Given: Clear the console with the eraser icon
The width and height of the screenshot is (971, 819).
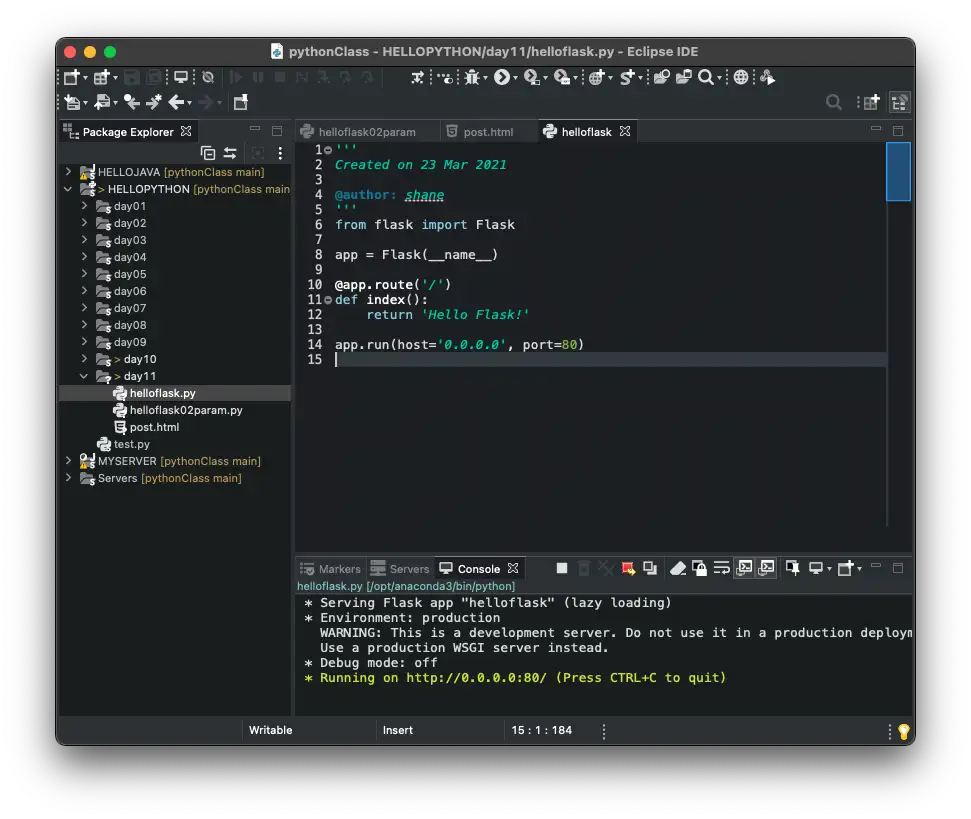Looking at the screenshot, I should pos(677,568).
